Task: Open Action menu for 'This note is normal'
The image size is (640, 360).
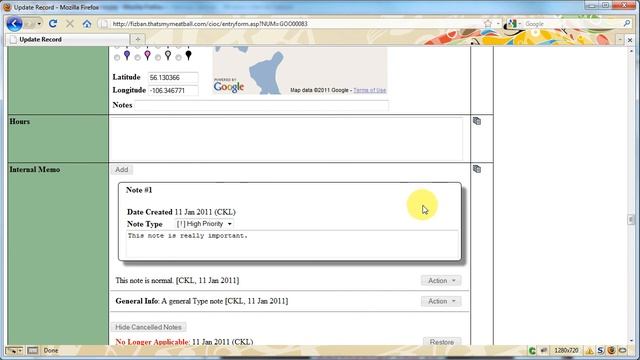Action: [441, 280]
